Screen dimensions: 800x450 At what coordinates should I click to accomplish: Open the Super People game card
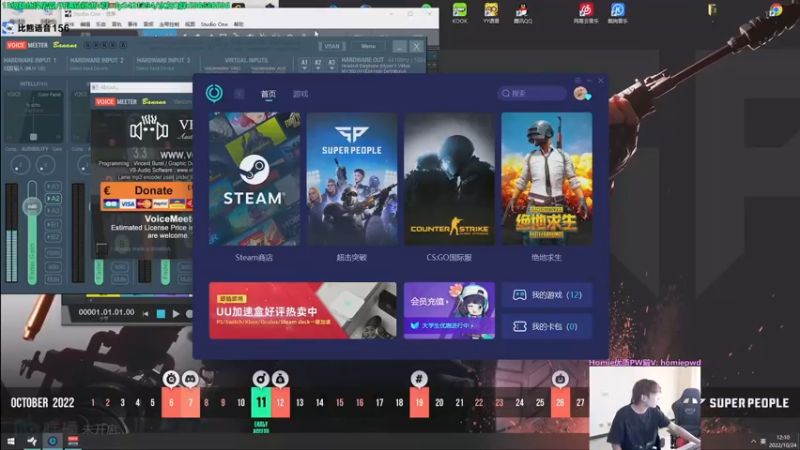tap(352, 179)
